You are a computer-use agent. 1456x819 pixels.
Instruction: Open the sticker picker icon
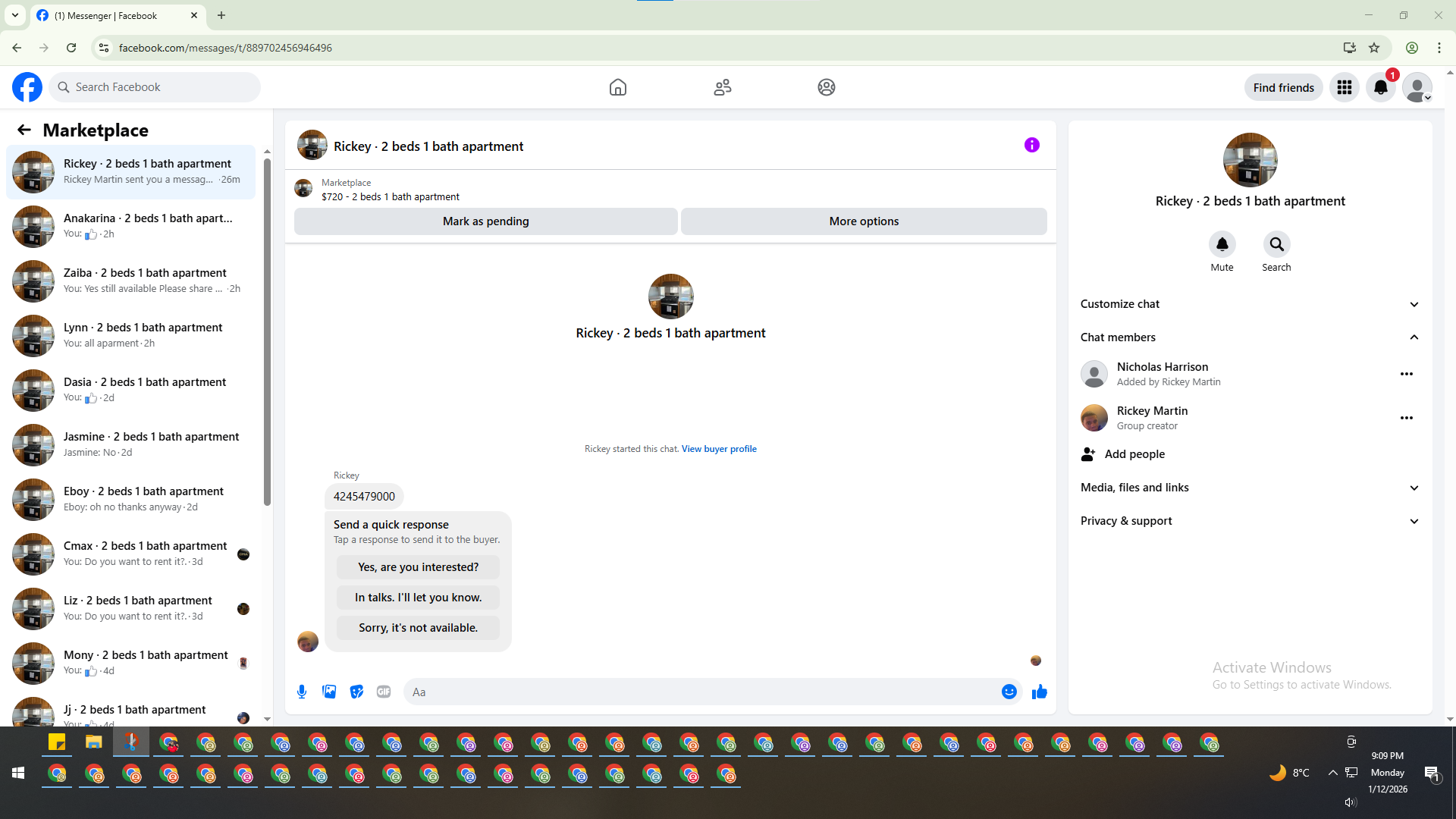pos(356,692)
